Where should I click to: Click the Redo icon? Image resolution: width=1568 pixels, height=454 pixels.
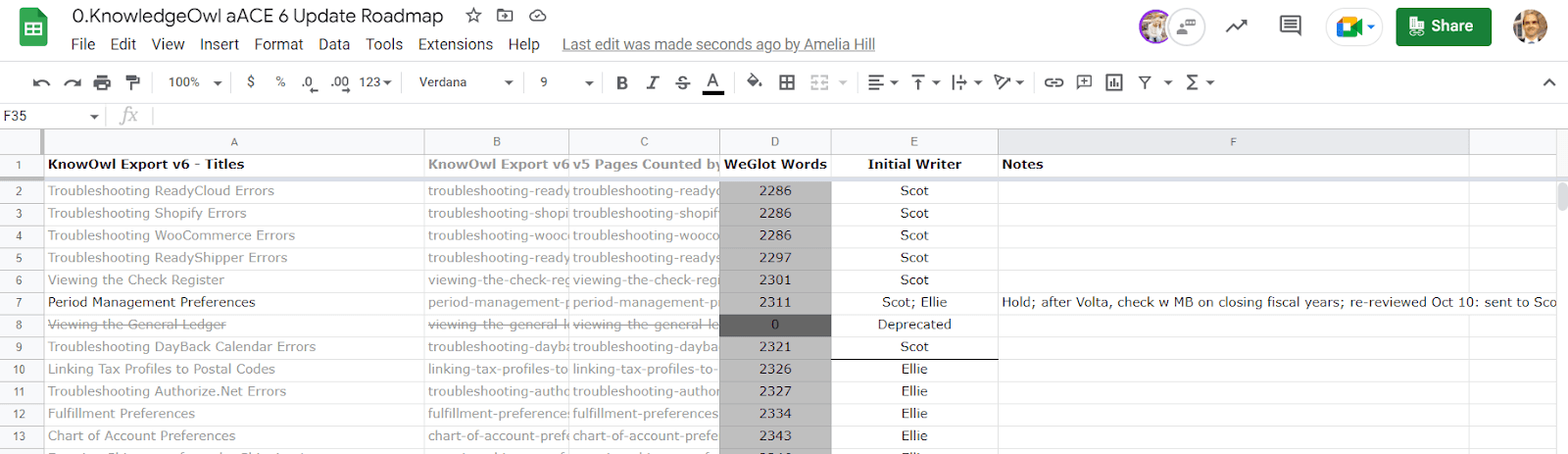[x=72, y=82]
